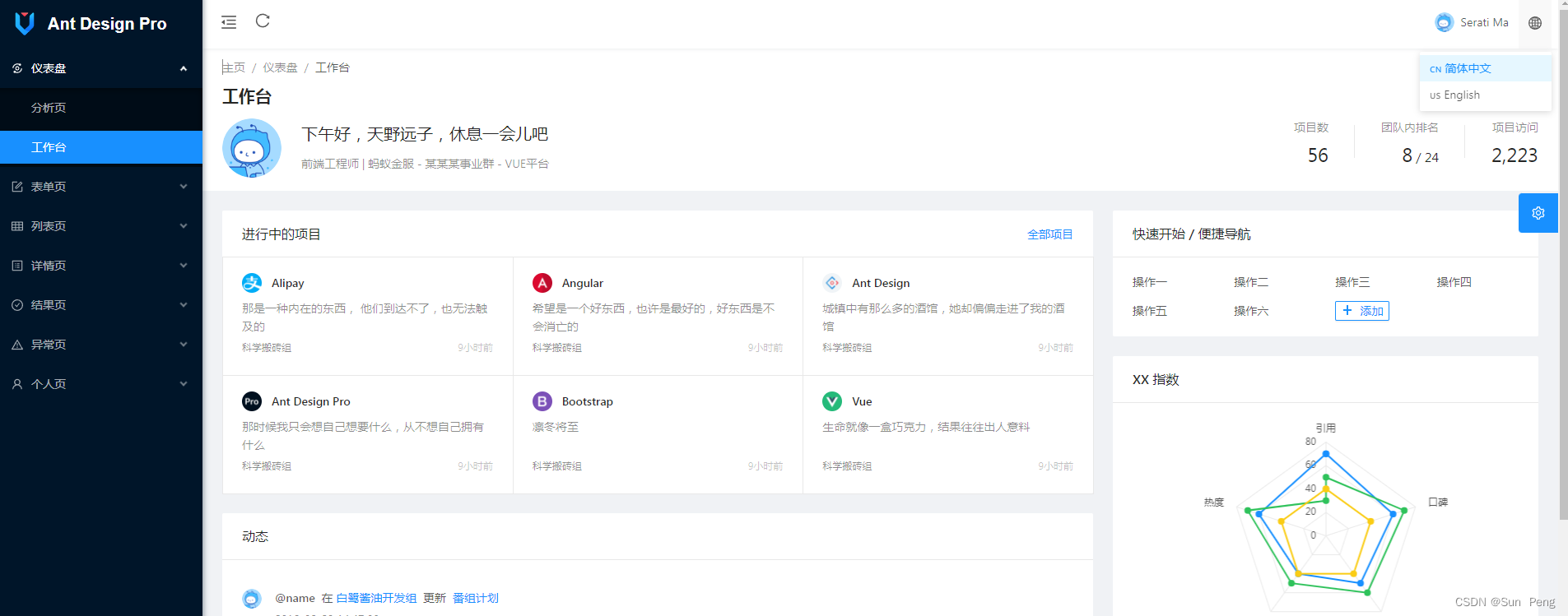Click the 添加 add button
The image size is (1568, 616).
point(1362,311)
